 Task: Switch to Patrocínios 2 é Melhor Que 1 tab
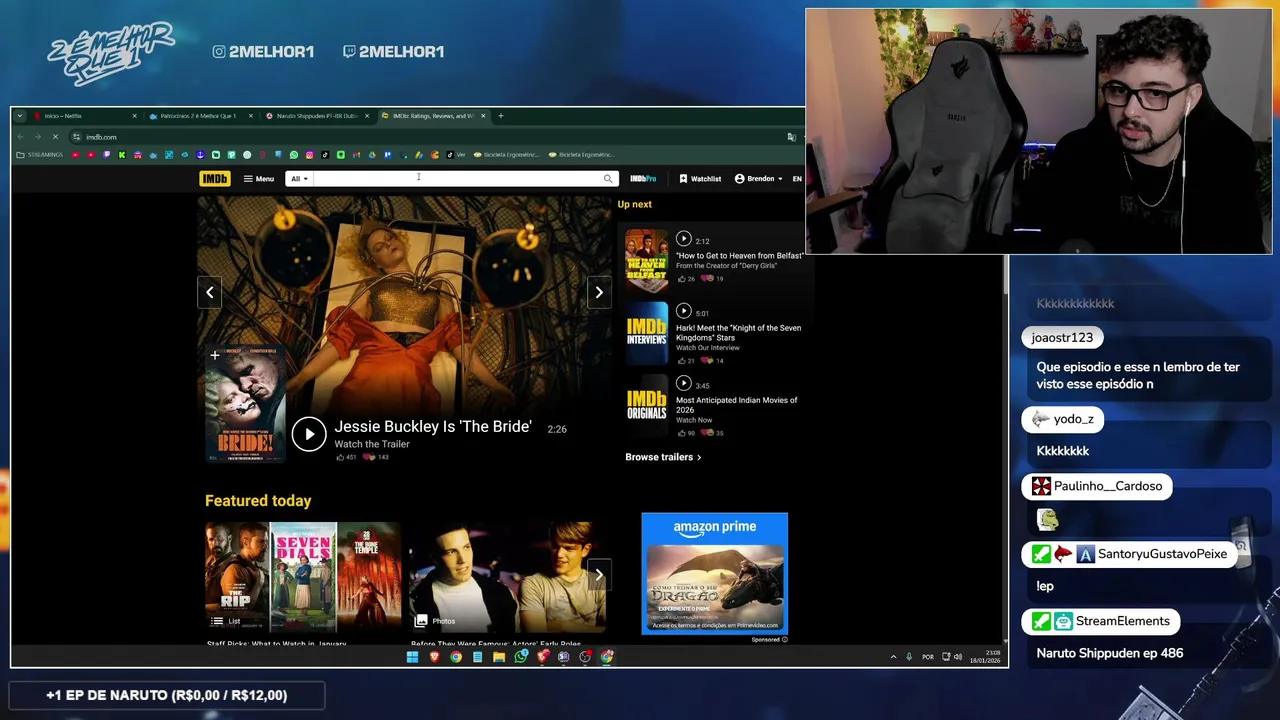(x=200, y=116)
